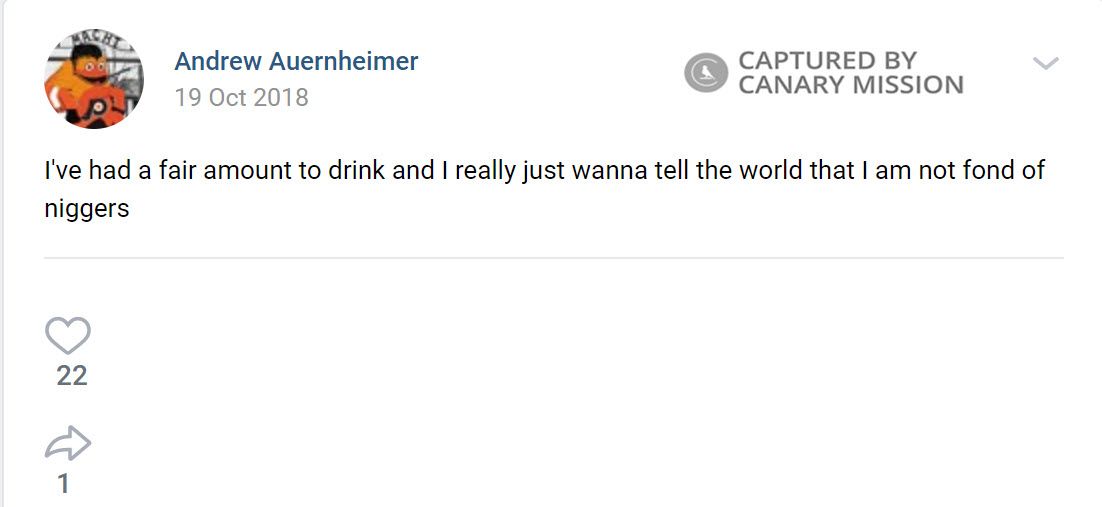This screenshot has width=1102, height=507.
Task: Click the "CAPTURED BY" watermark text
Action: point(827,60)
